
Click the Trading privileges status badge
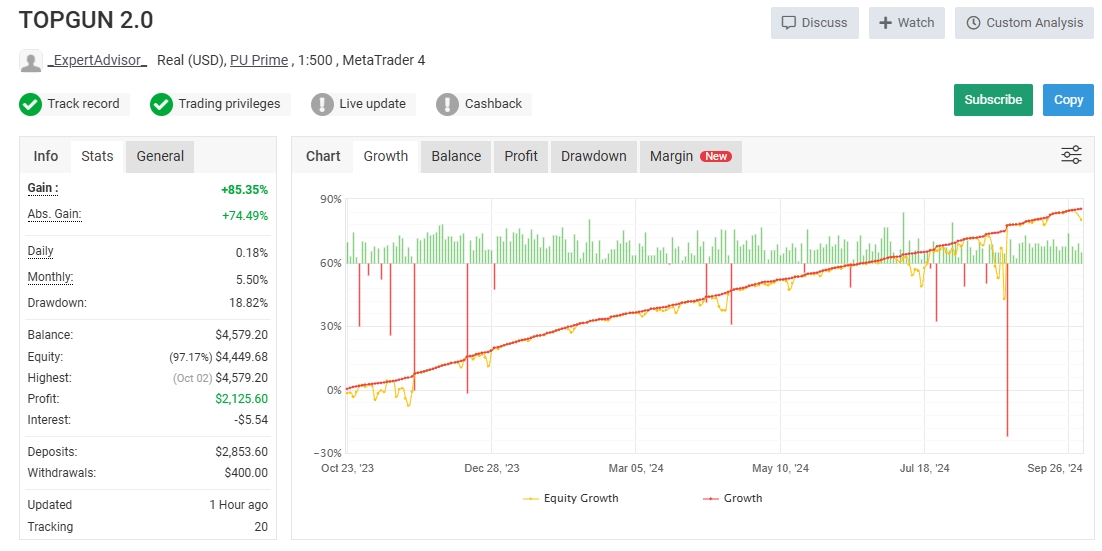tap(220, 105)
